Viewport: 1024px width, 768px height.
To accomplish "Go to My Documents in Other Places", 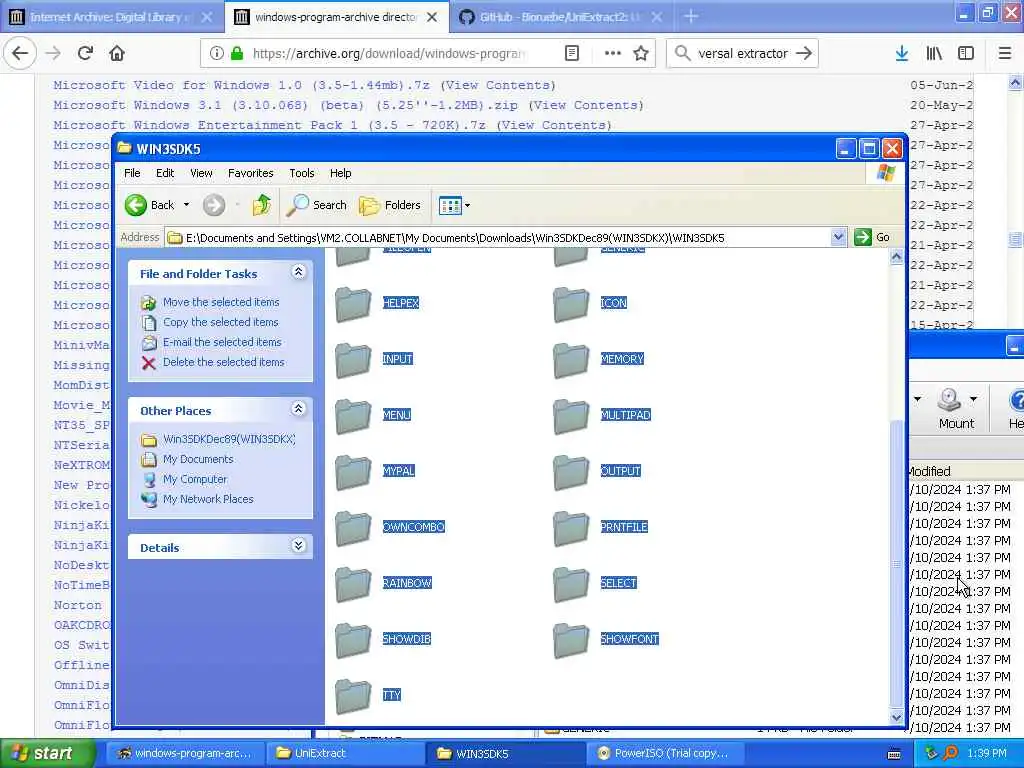I will [198, 459].
